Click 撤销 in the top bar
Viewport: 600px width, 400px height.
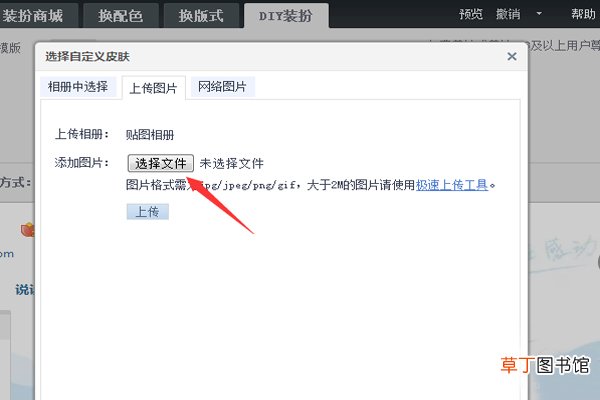pyautogui.click(x=508, y=15)
